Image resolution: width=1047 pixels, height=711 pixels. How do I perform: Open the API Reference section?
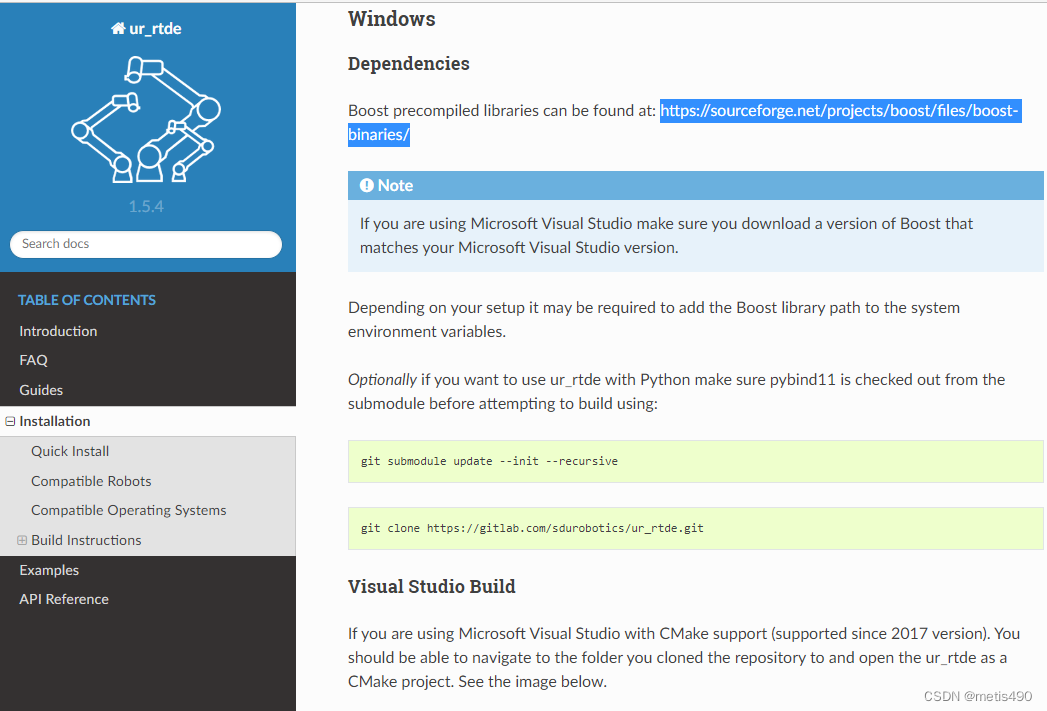[63, 599]
